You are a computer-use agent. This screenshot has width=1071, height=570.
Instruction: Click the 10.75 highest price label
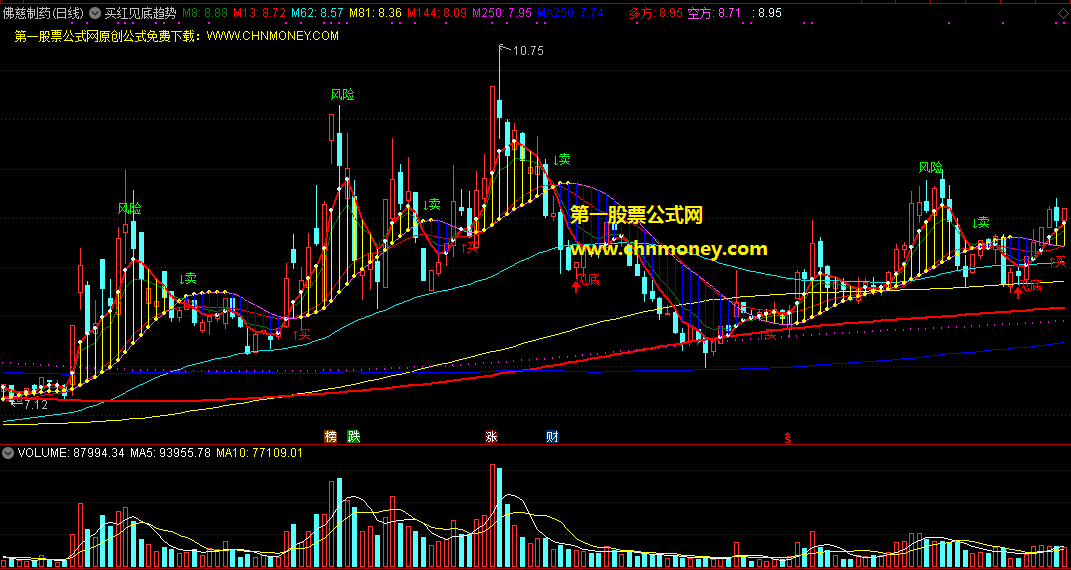pos(528,51)
